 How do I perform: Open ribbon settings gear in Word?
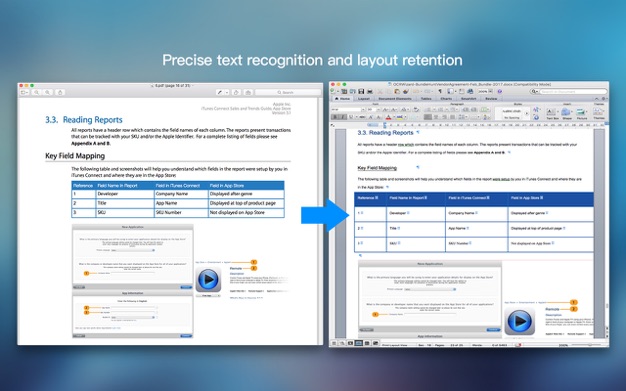coord(604,99)
